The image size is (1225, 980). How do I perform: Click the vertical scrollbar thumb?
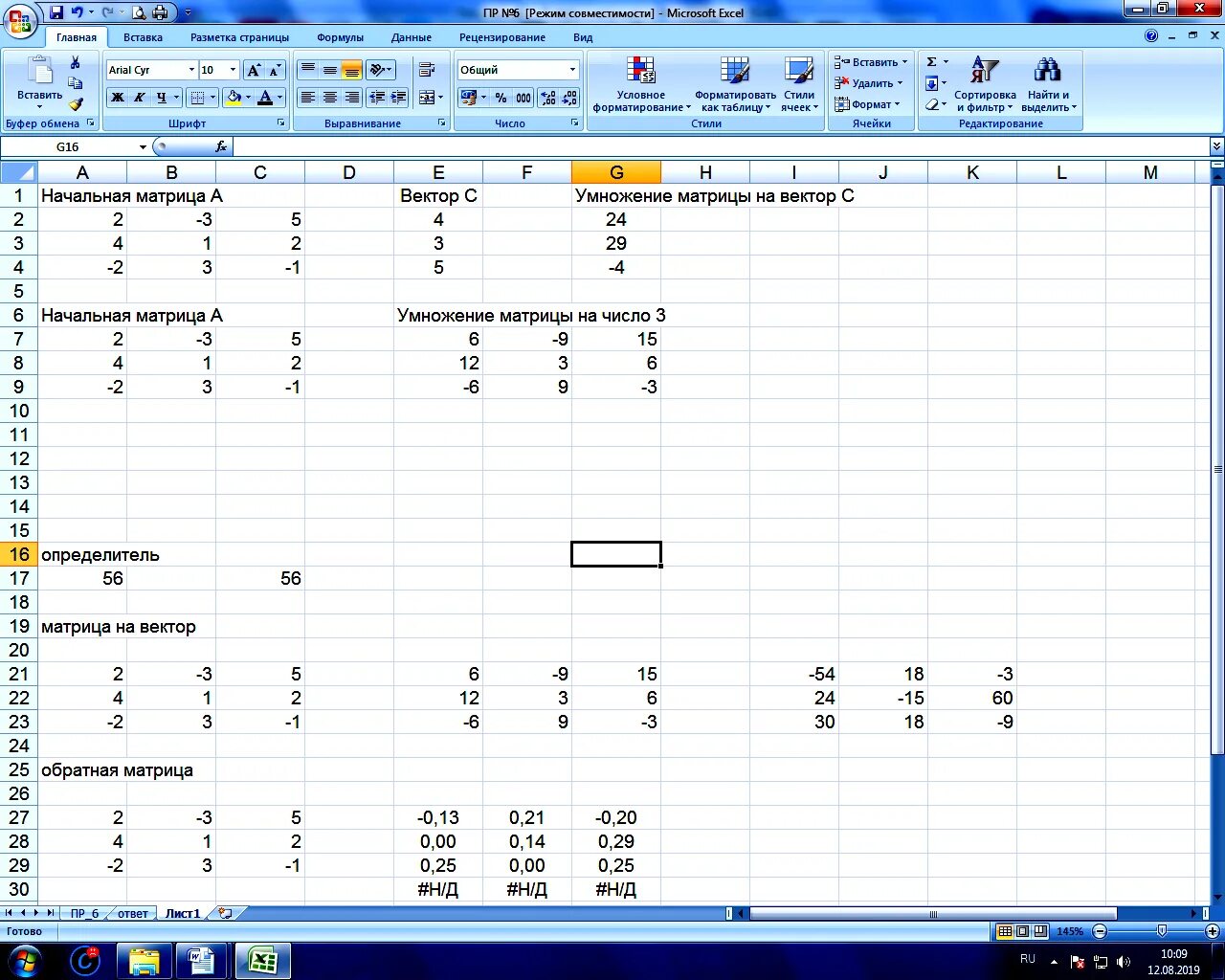[1217, 470]
